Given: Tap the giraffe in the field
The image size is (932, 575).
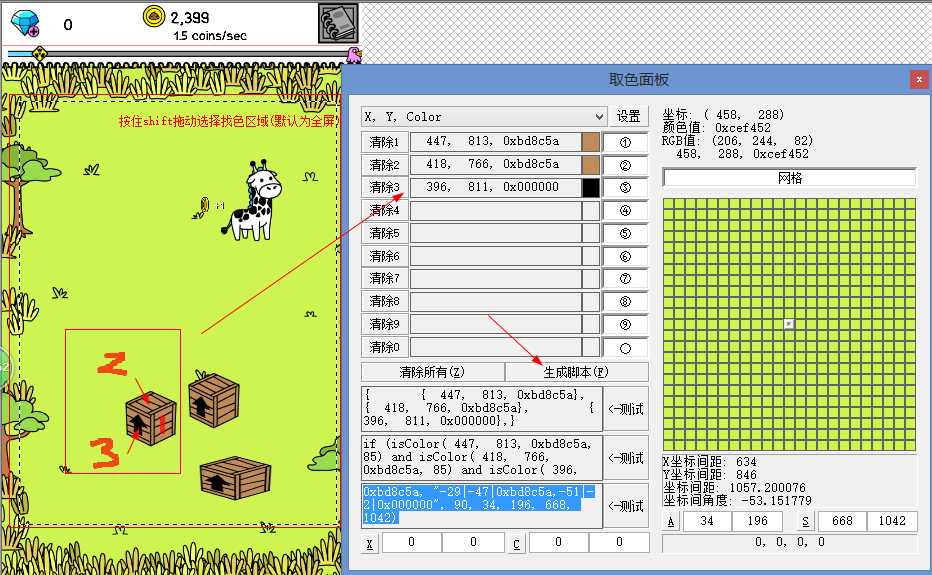Looking at the screenshot, I should click(x=254, y=201).
